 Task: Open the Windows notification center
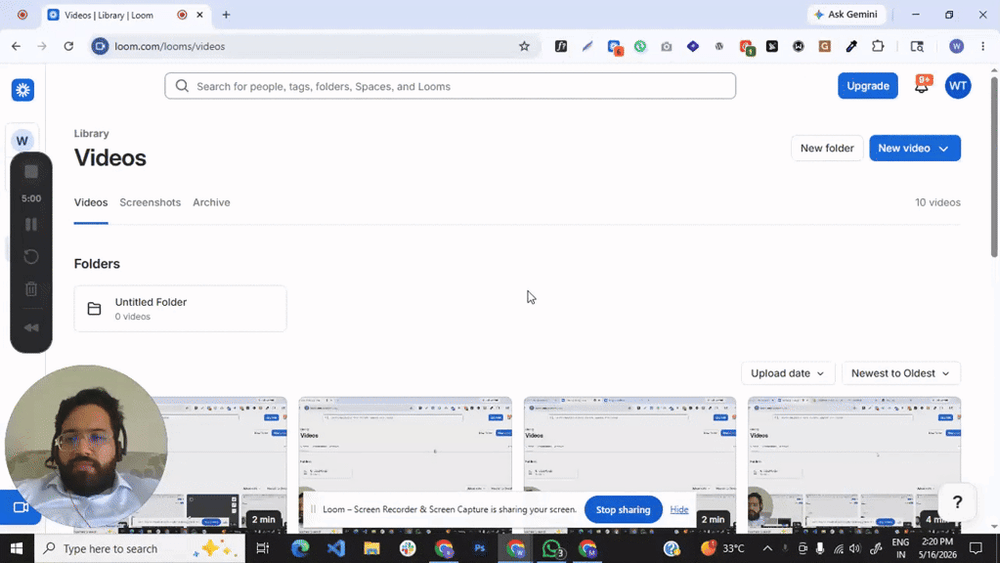pos(975,548)
